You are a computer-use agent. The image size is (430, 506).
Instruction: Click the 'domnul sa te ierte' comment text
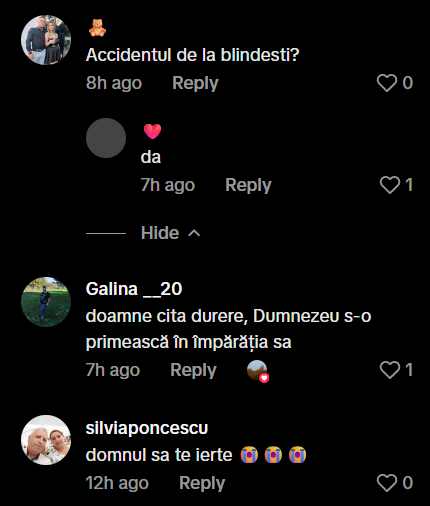[159, 455]
